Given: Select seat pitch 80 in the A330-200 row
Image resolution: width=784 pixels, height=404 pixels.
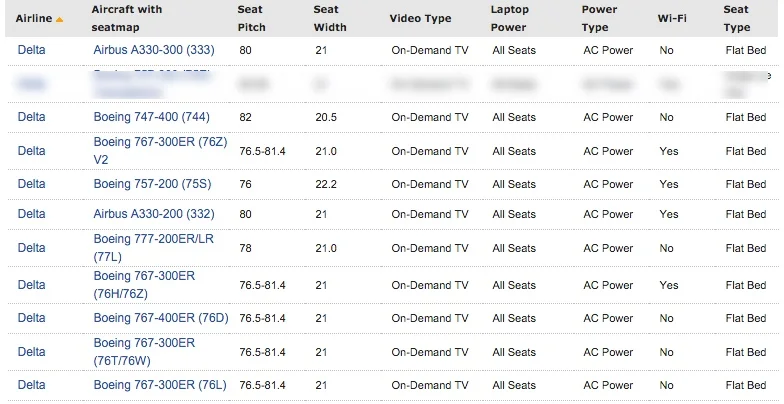Looking at the screenshot, I should point(246,214).
